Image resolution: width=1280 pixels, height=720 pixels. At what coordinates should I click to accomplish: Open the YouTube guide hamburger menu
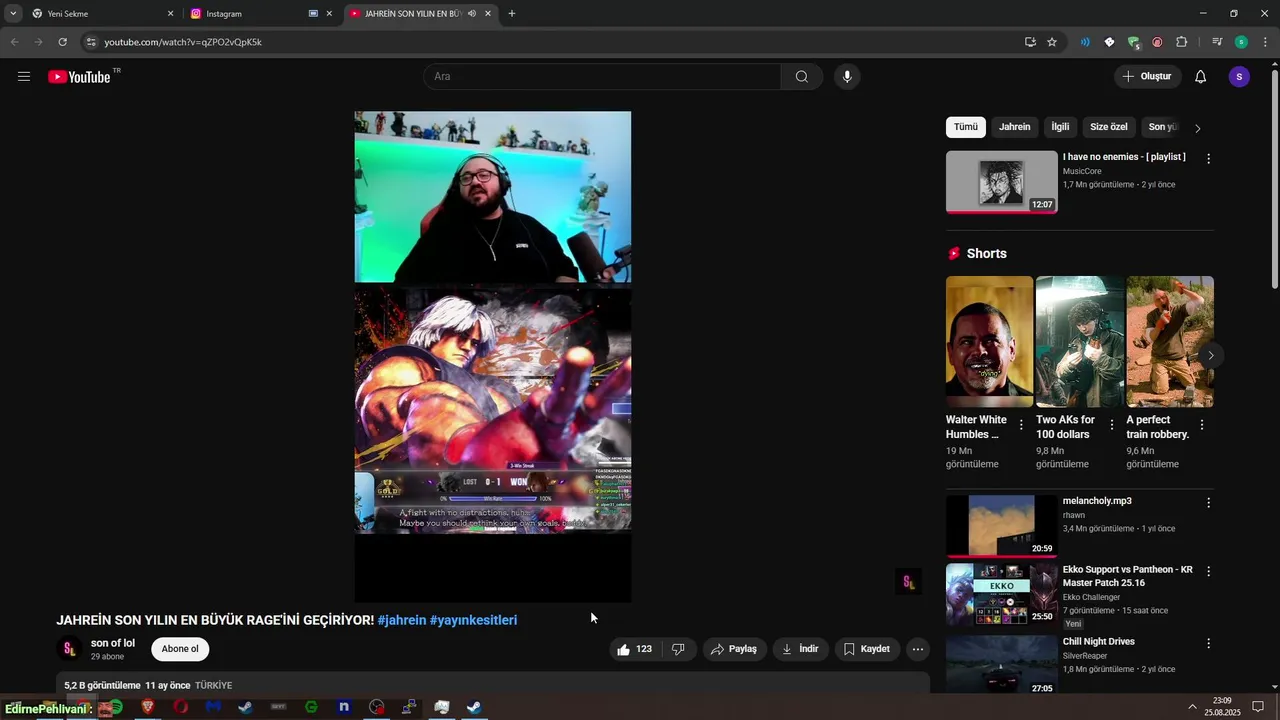tap(24, 77)
